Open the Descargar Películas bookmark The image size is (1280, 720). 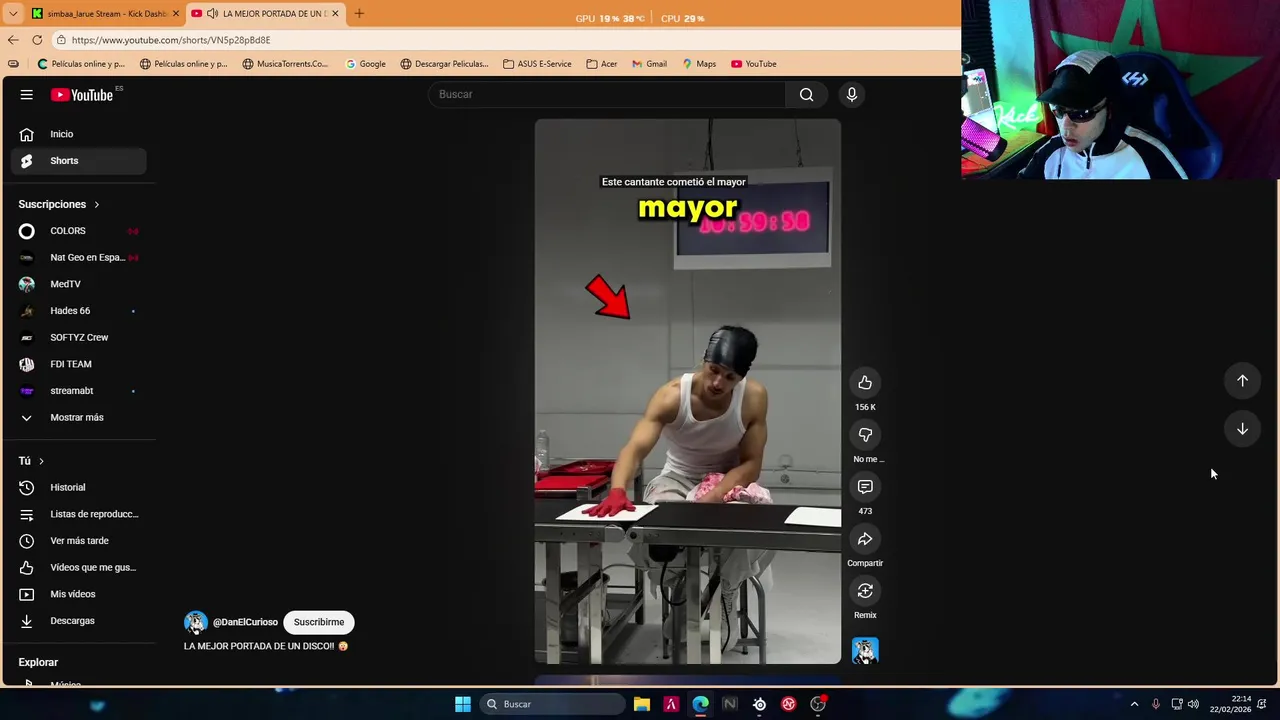pos(444,64)
